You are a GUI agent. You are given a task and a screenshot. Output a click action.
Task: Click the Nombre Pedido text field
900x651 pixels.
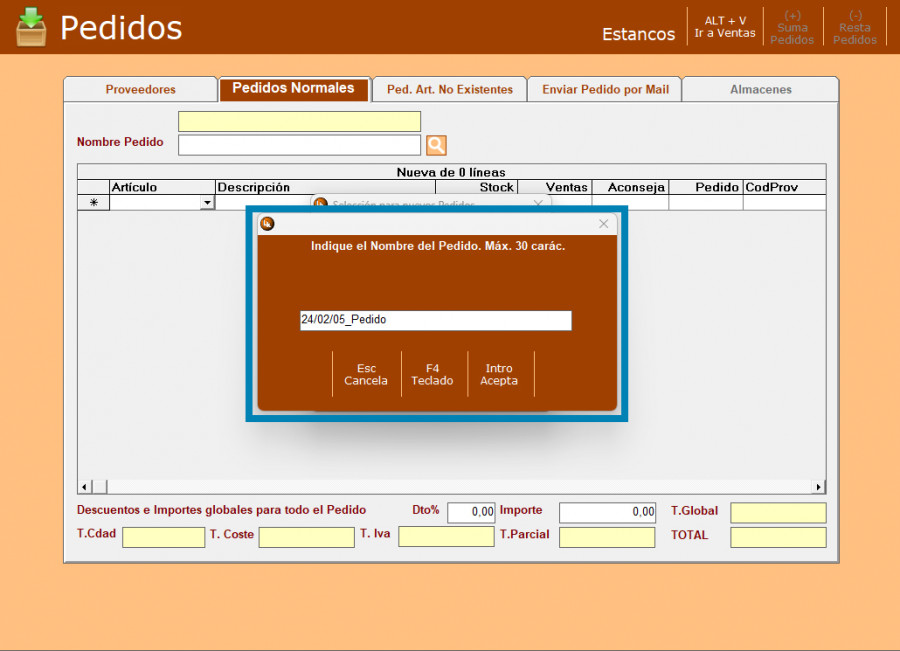tap(299, 145)
